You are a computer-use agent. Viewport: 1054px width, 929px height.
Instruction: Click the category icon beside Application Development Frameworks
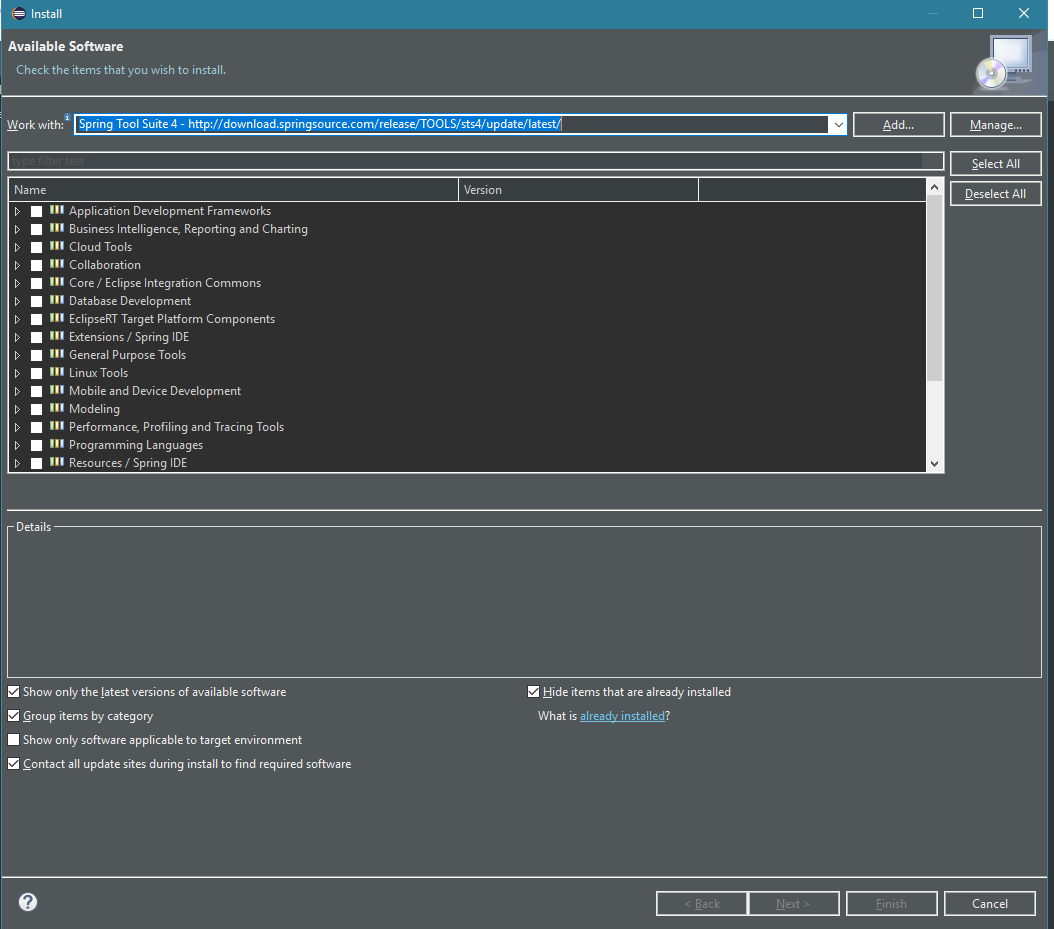56,210
